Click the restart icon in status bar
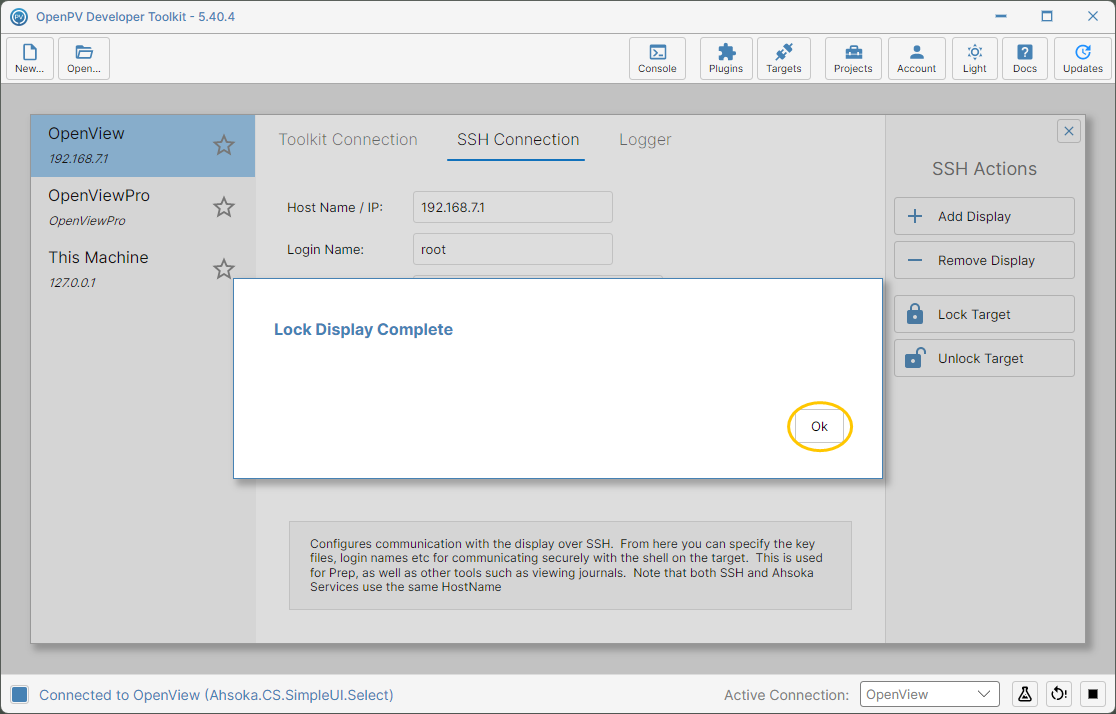This screenshot has width=1116, height=714. coord(1058,694)
